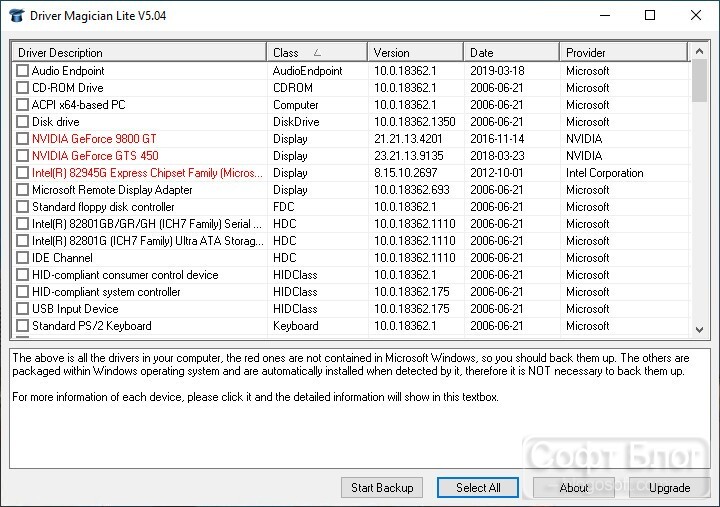
Task: Click the Select All button
Action: tap(478, 488)
